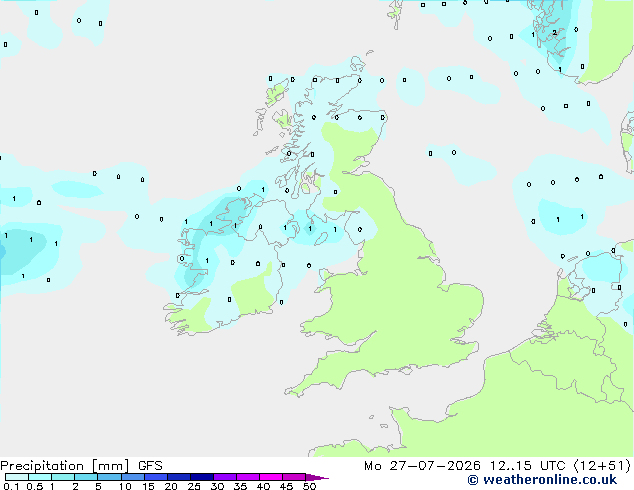The image size is (634, 490).
Task: Click the 'Mo 27-07-2026' date text
Action: pyautogui.click(x=423, y=466)
